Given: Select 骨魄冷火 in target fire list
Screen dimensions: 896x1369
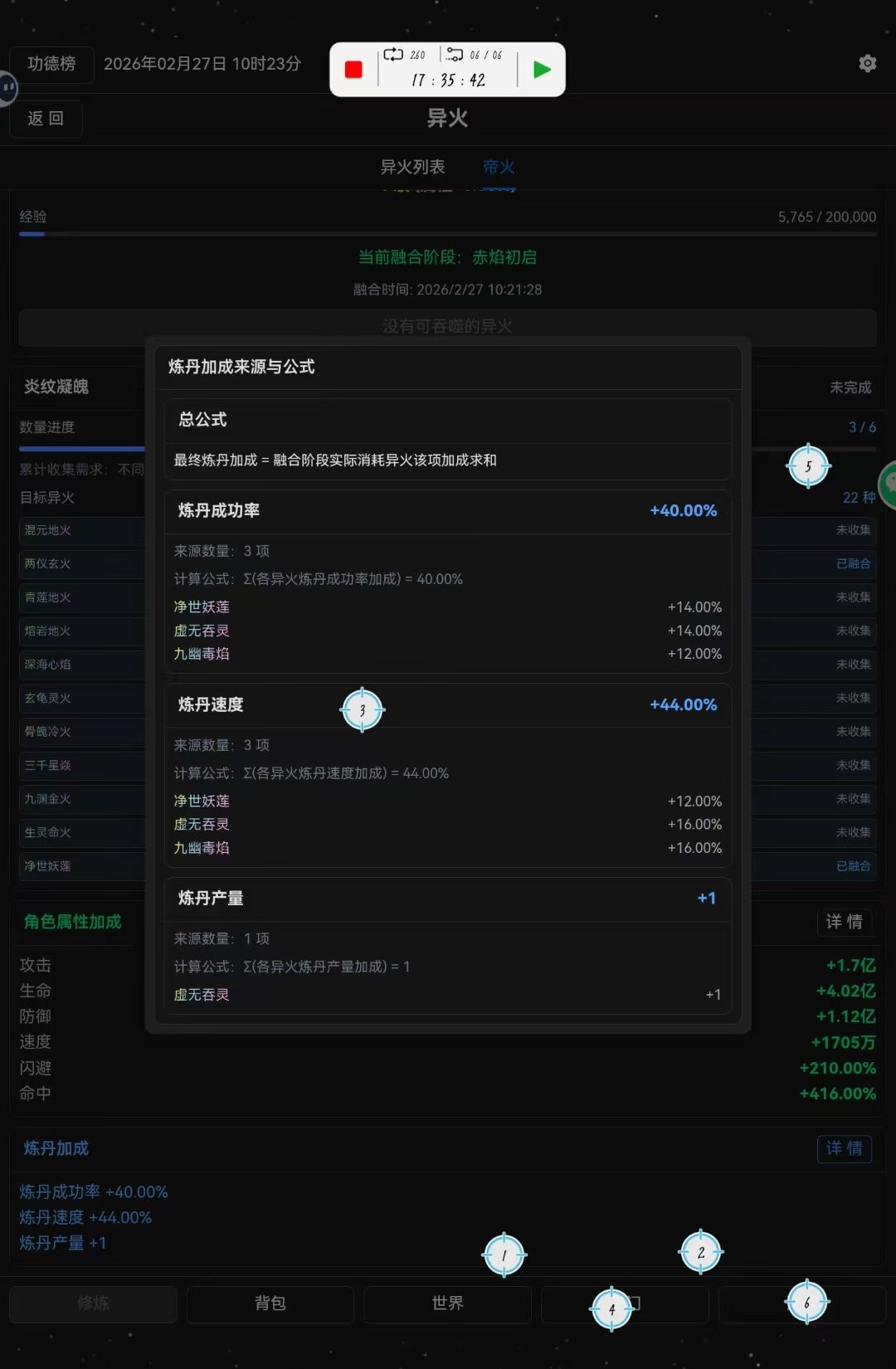Looking at the screenshot, I should click(x=48, y=732).
